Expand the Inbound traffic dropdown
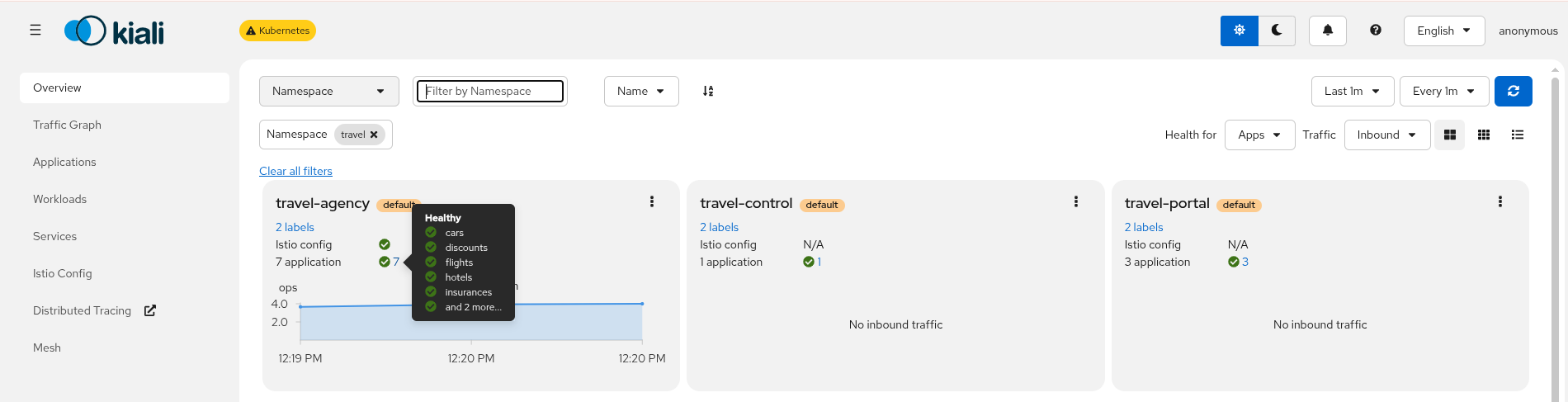 pos(1386,135)
